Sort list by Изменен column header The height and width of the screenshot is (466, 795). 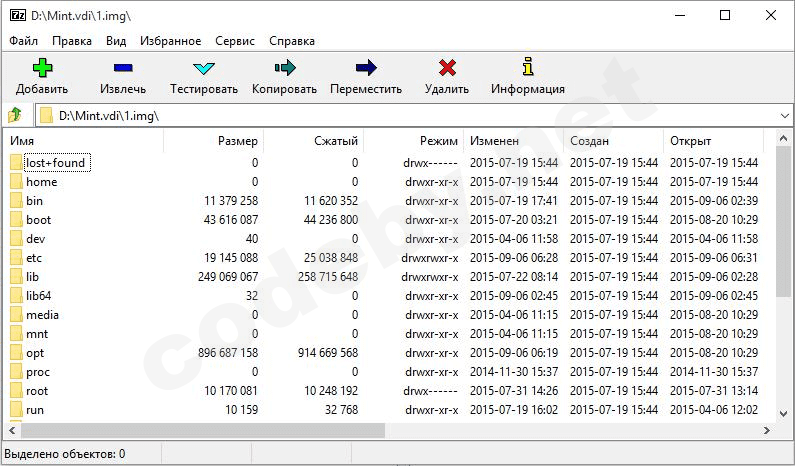pos(495,141)
